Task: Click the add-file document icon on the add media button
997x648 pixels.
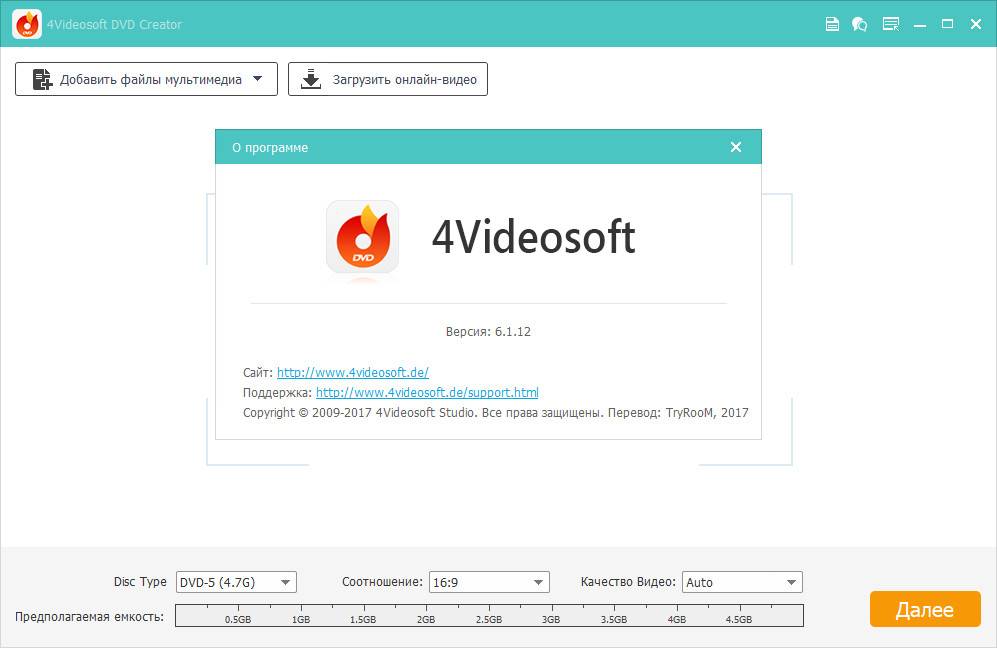Action: click(42, 79)
